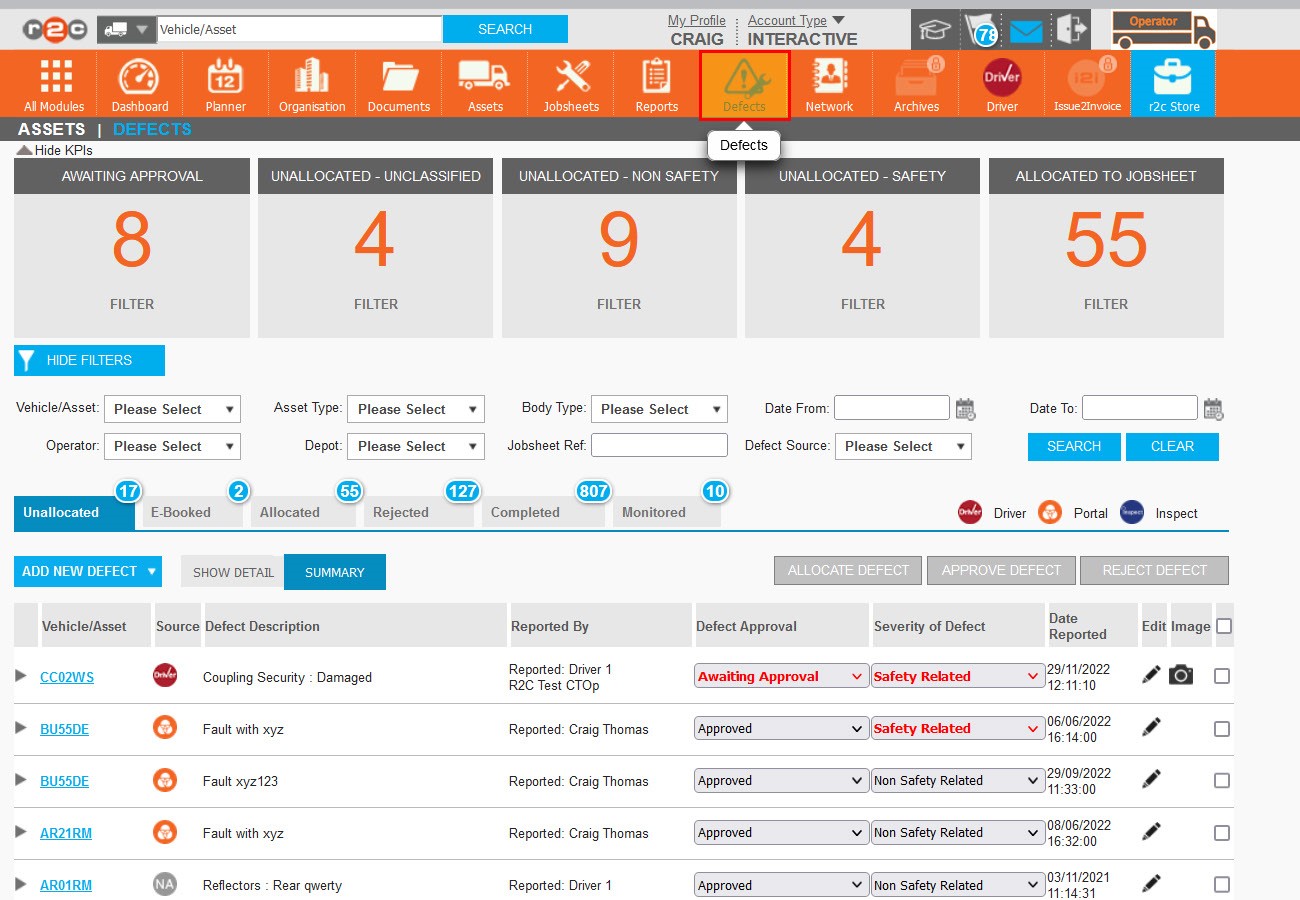Select the checkbox for second BU55DE row
Viewport: 1300px width, 900px height.
point(1221,781)
